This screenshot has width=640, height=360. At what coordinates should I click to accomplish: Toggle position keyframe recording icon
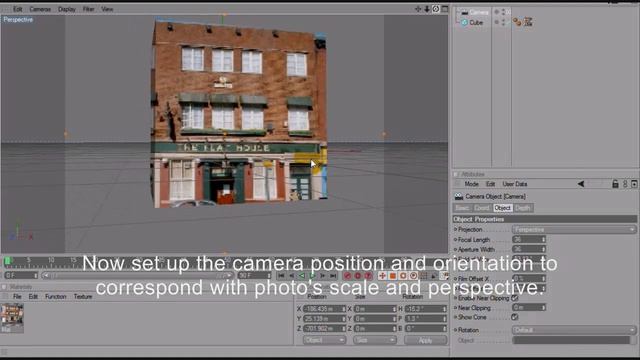[382, 276]
